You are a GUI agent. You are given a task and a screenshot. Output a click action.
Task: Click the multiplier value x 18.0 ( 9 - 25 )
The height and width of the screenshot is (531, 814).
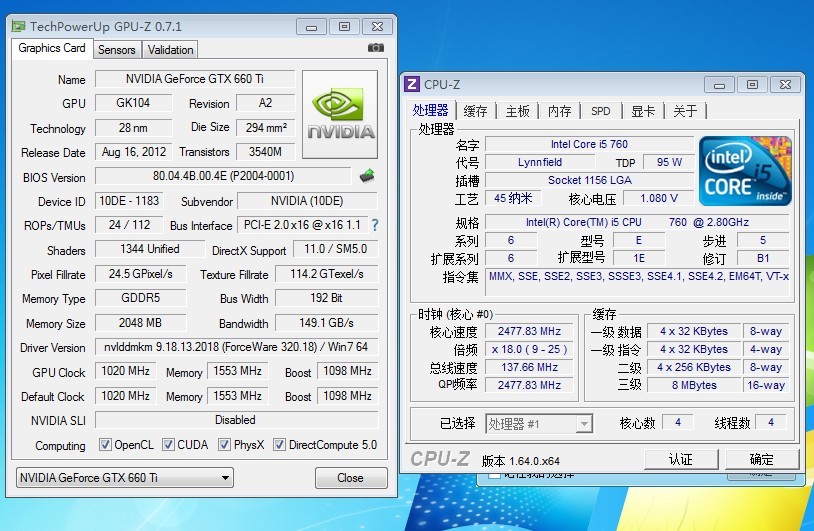529,349
